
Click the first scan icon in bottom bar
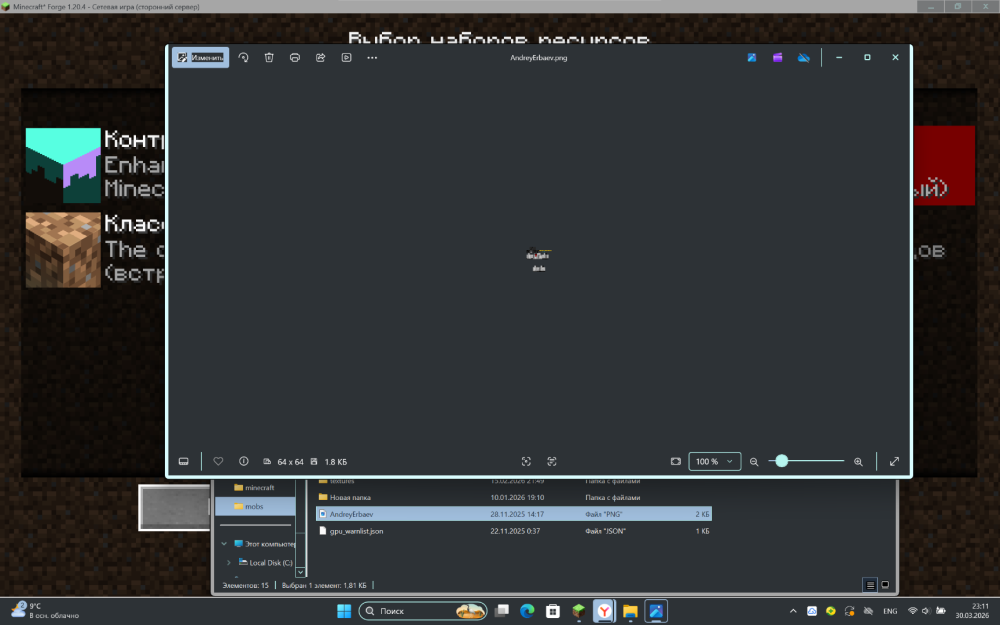click(526, 462)
